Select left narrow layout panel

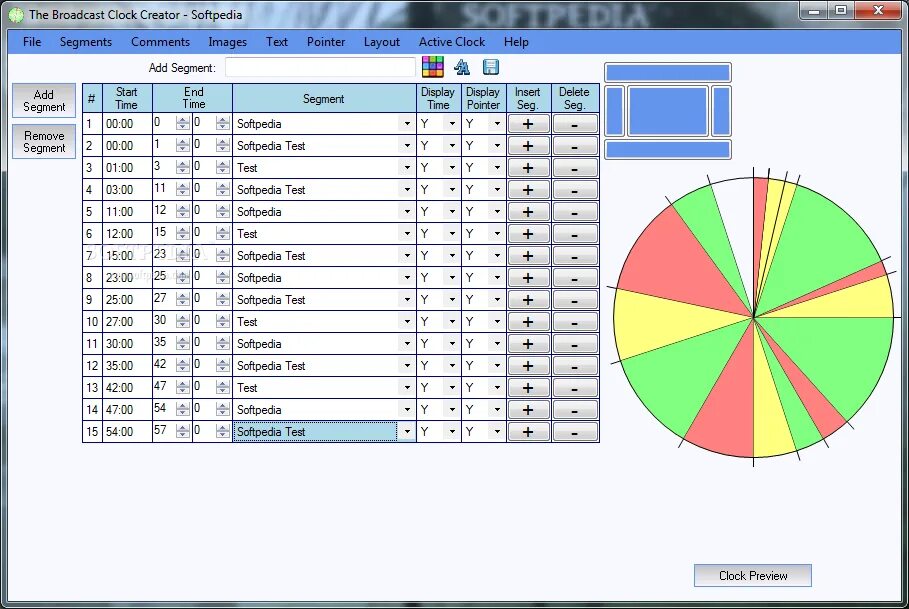[x=615, y=111]
